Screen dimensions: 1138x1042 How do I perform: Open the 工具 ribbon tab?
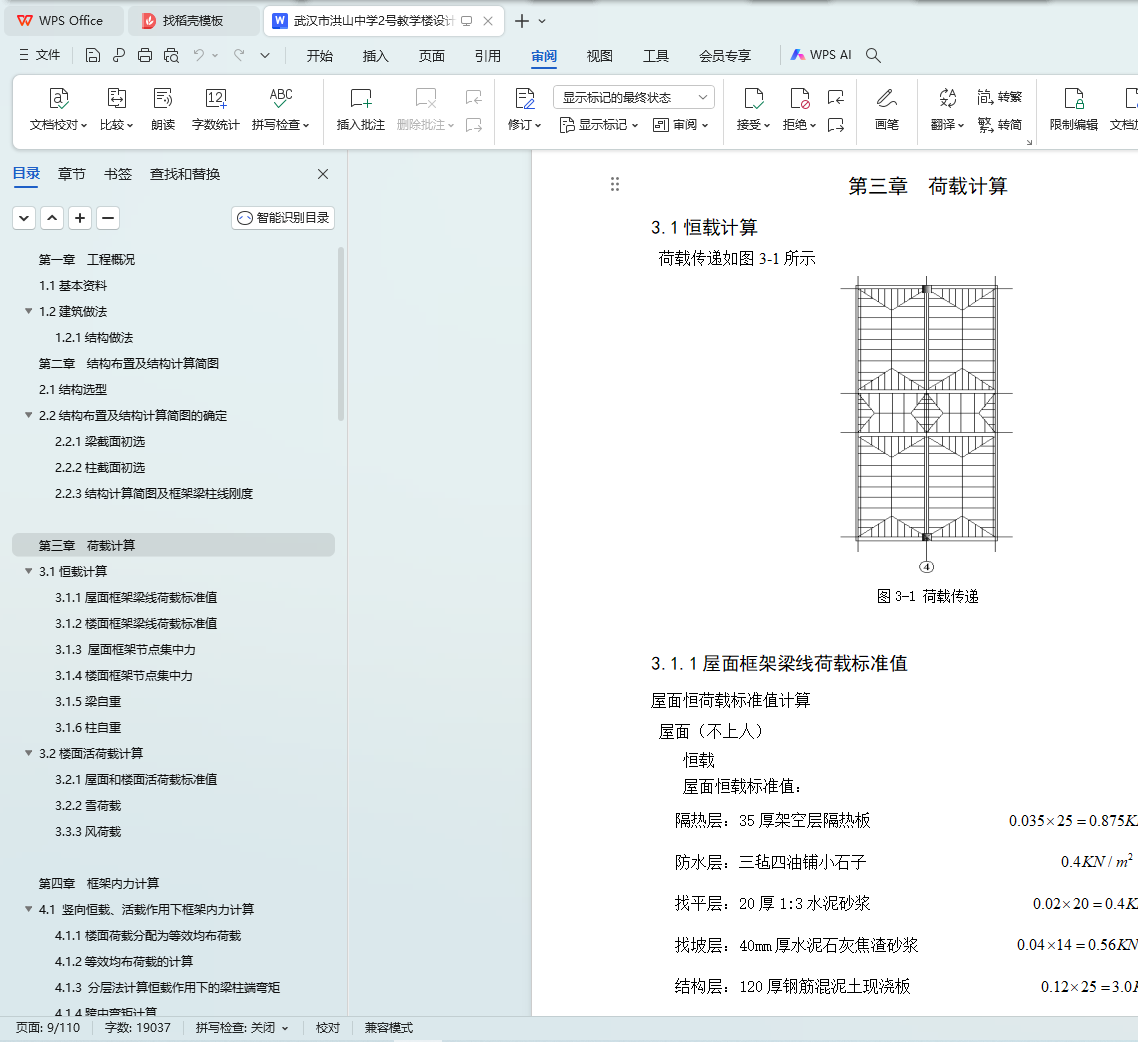656,56
